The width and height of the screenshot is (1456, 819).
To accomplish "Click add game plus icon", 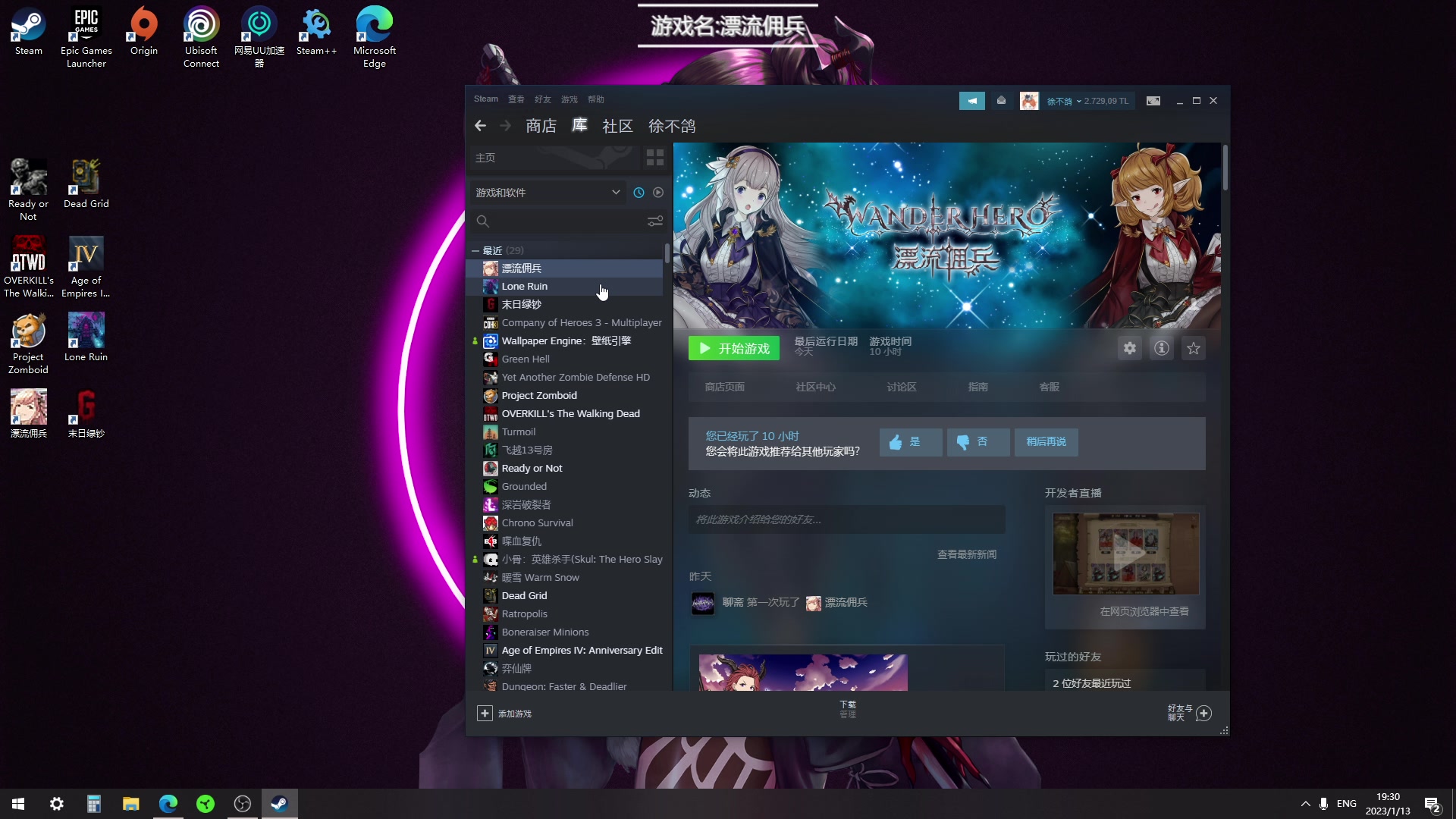I will [485, 714].
